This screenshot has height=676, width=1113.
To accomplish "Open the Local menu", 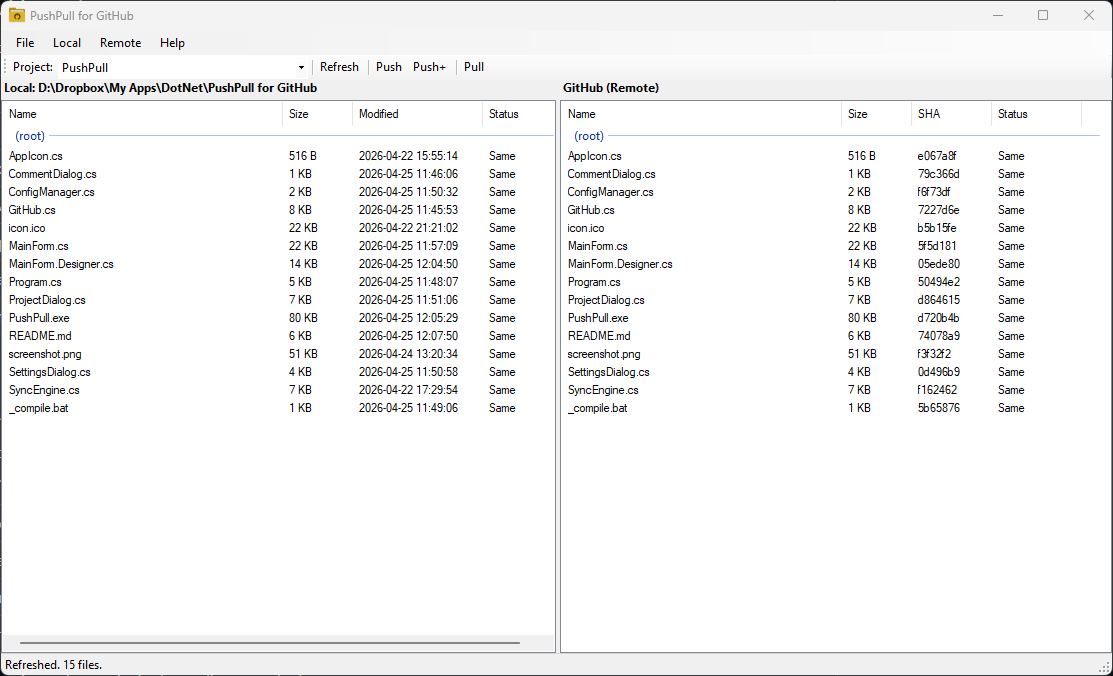I will [67, 43].
